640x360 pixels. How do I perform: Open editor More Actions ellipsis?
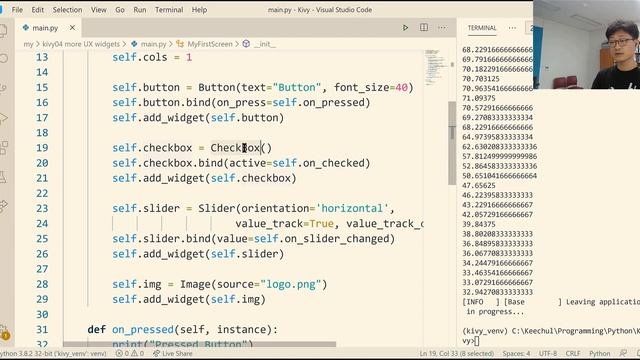[x=442, y=28]
